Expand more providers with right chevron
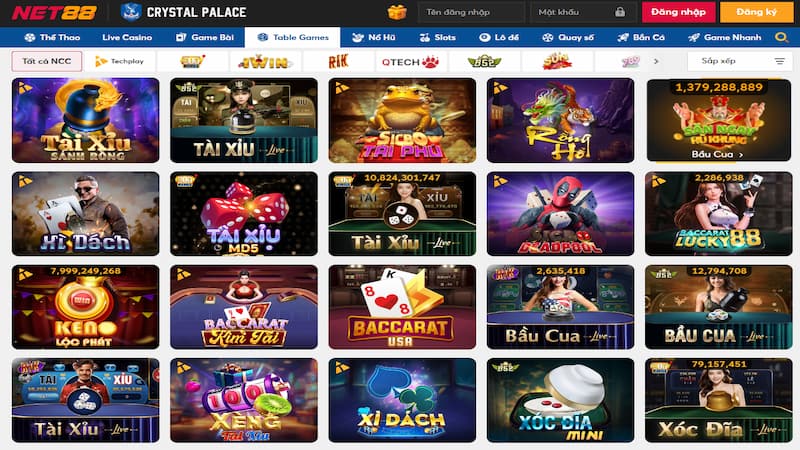The image size is (800, 450). tap(656, 61)
